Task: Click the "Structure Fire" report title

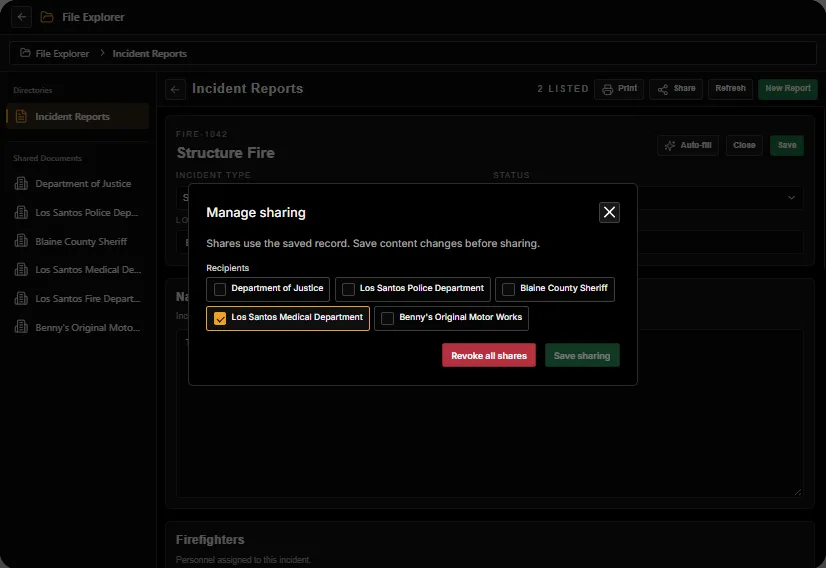Action: pos(225,153)
